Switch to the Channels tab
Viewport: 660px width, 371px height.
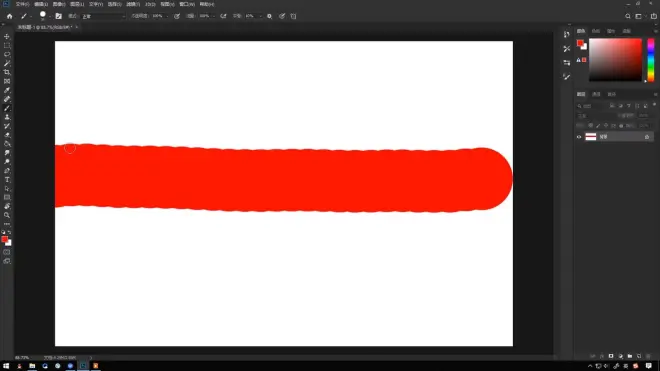pos(596,94)
